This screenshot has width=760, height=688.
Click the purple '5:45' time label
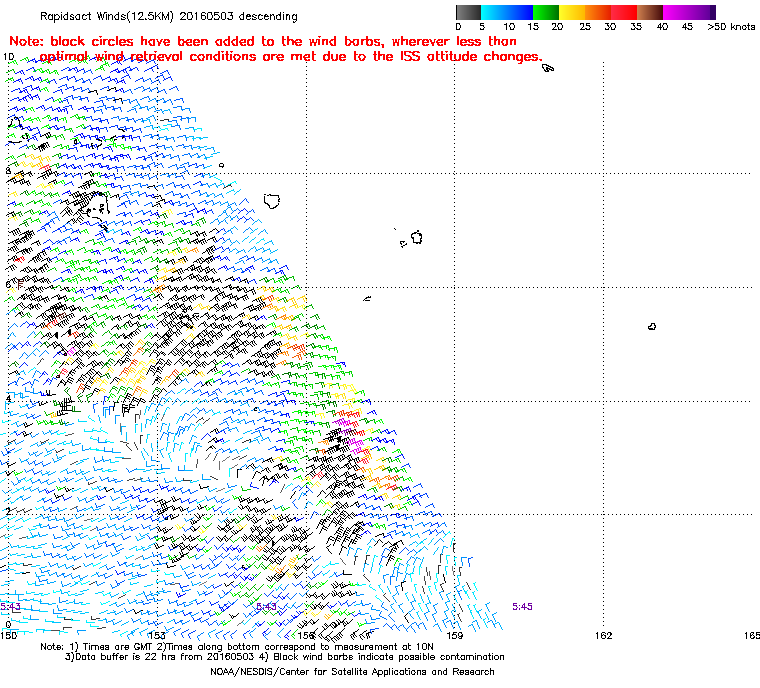(x=522, y=607)
